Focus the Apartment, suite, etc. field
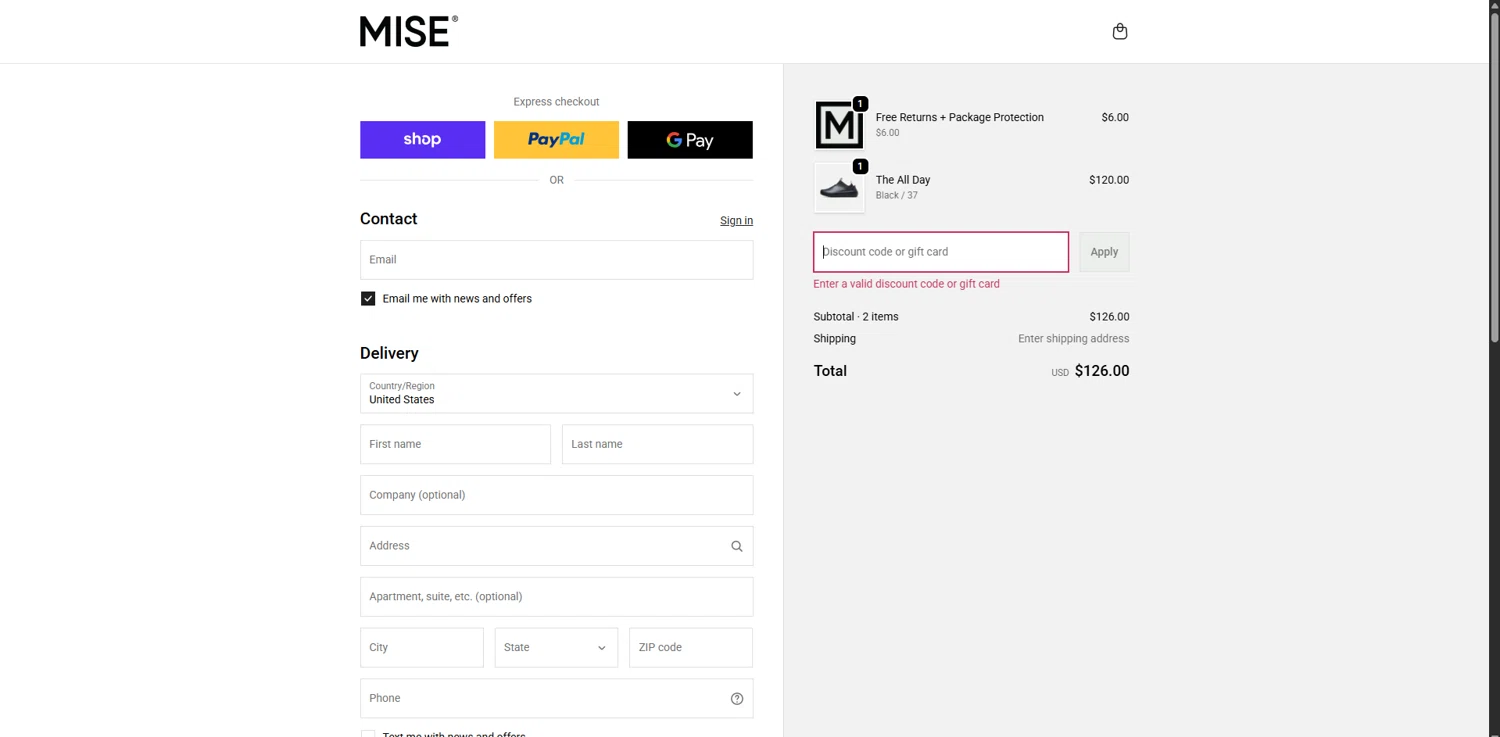This screenshot has height=737, width=1500. pyautogui.click(x=556, y=597)
